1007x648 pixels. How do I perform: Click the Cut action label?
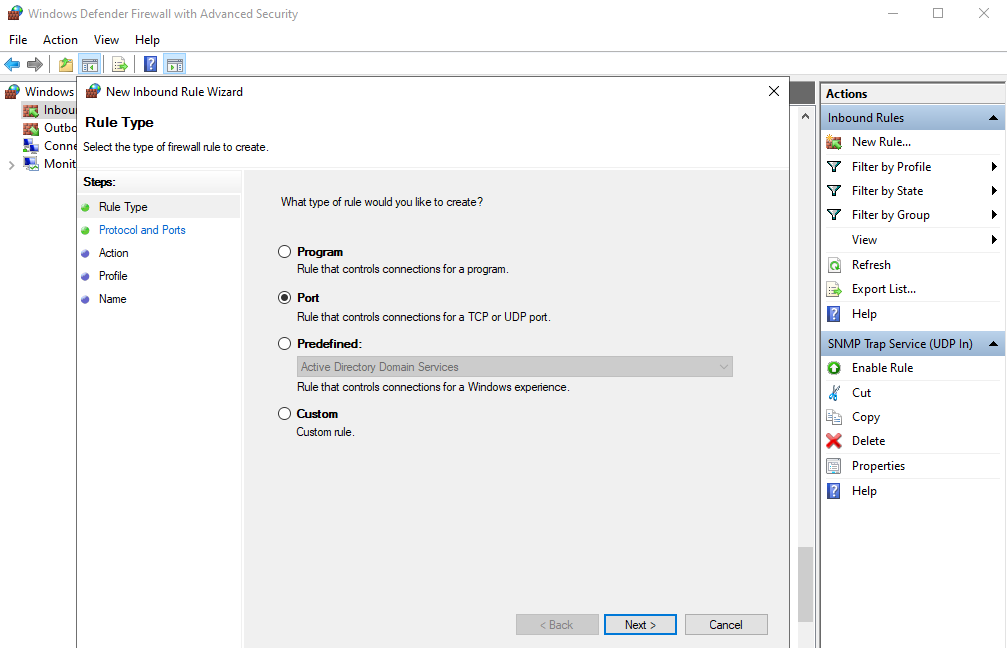coord(861,392)
